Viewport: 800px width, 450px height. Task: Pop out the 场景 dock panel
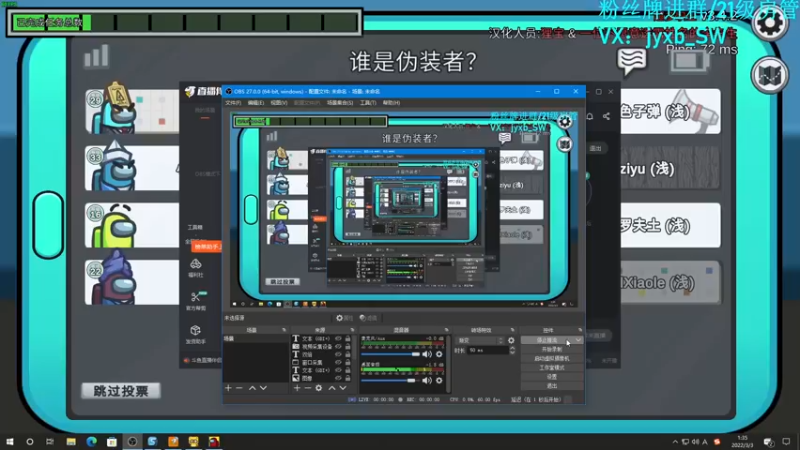[x=284, y=330]
